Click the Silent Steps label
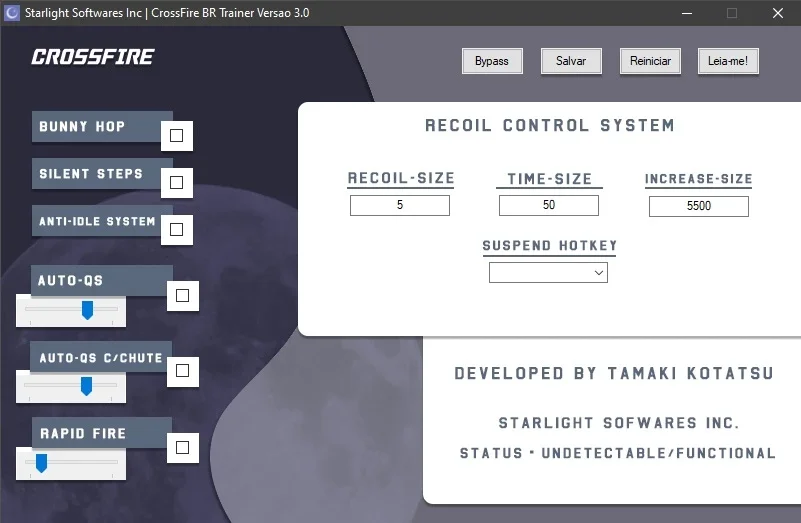 pos(91,174)
